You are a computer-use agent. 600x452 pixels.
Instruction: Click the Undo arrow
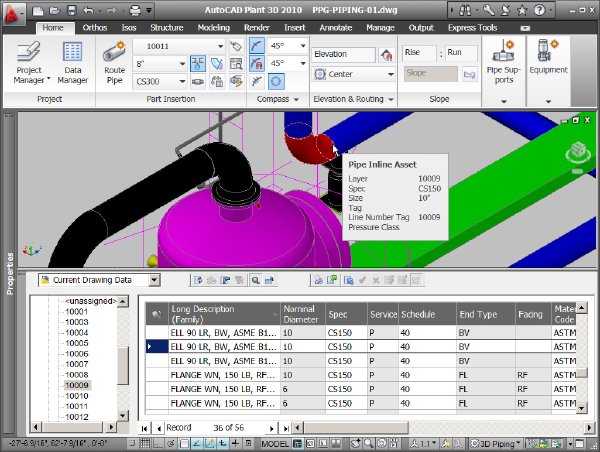click(x=88, y=10)
